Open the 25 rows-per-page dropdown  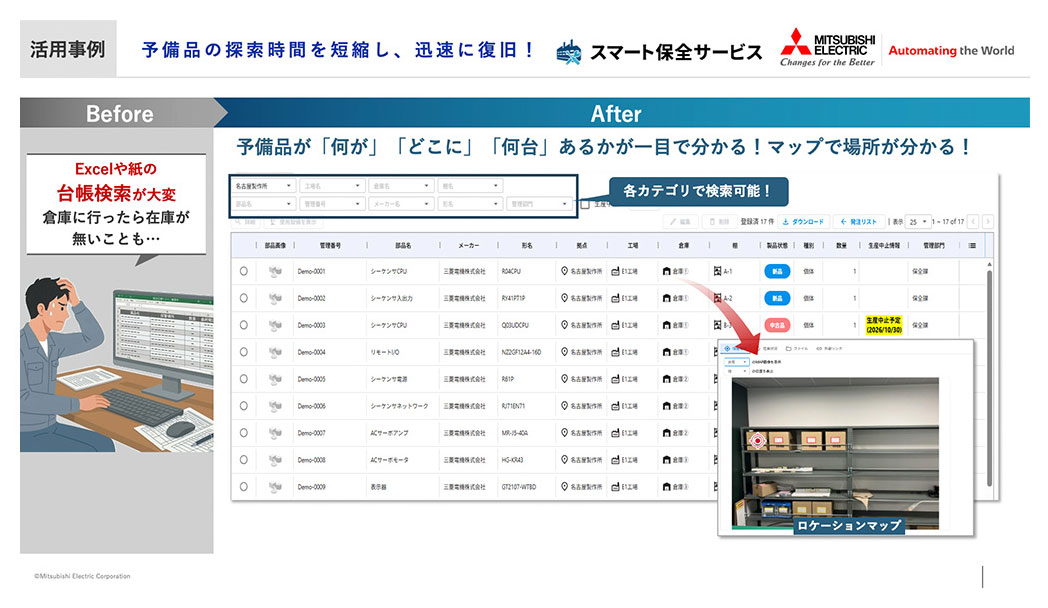918,221
